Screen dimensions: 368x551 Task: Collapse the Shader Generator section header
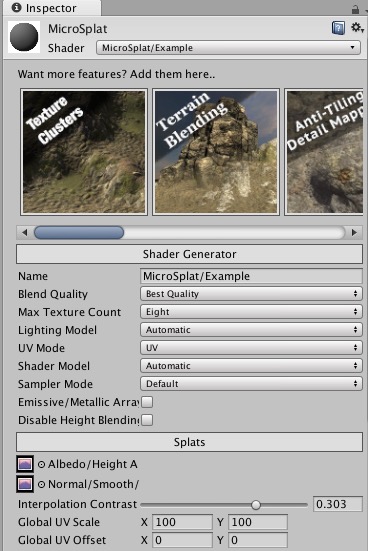coord(189,254)
